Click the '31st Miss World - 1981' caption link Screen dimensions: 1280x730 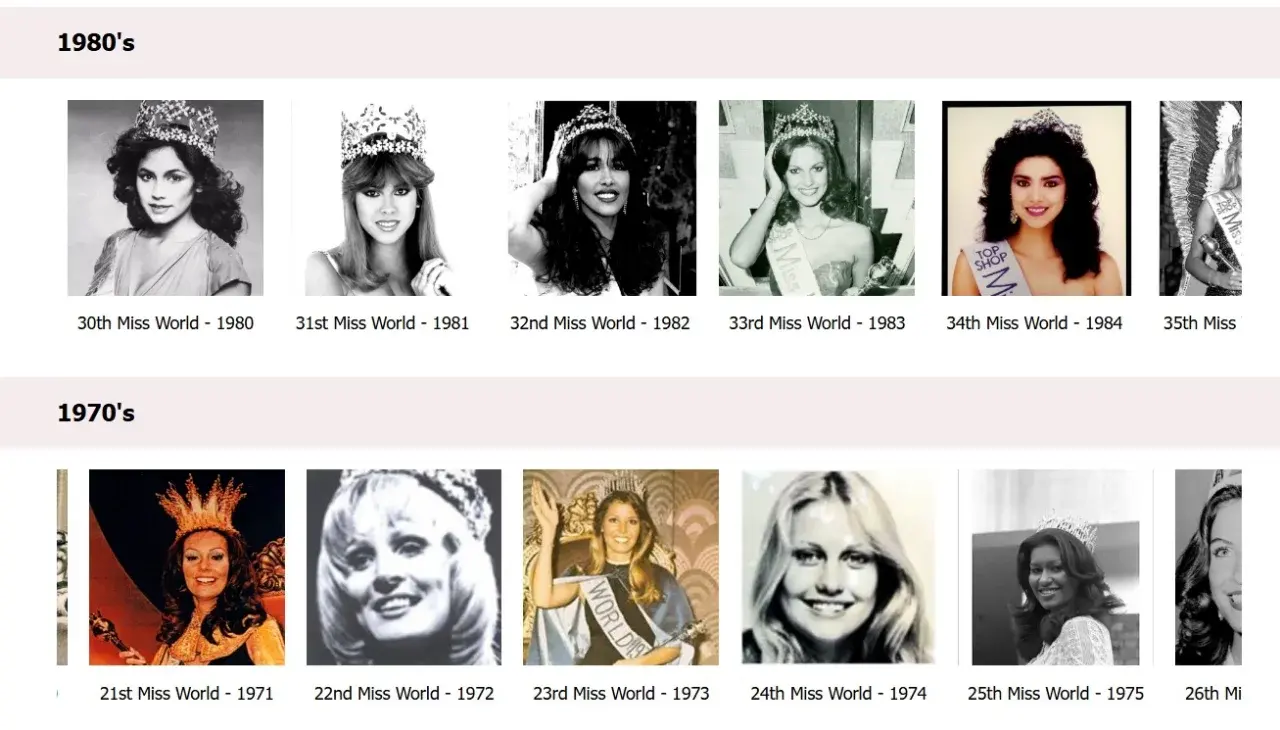(383, 323)
